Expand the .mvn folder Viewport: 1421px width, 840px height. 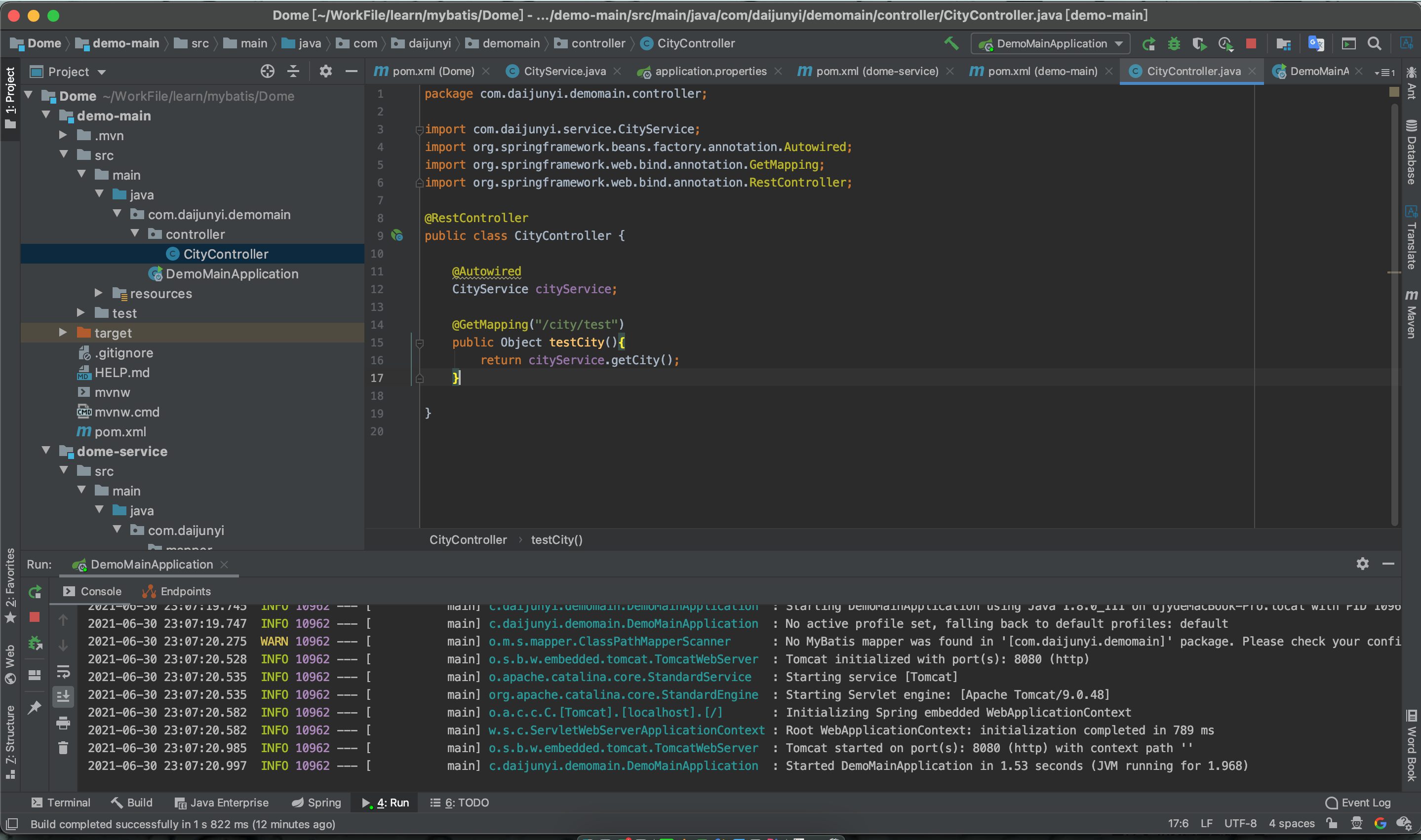63,135
